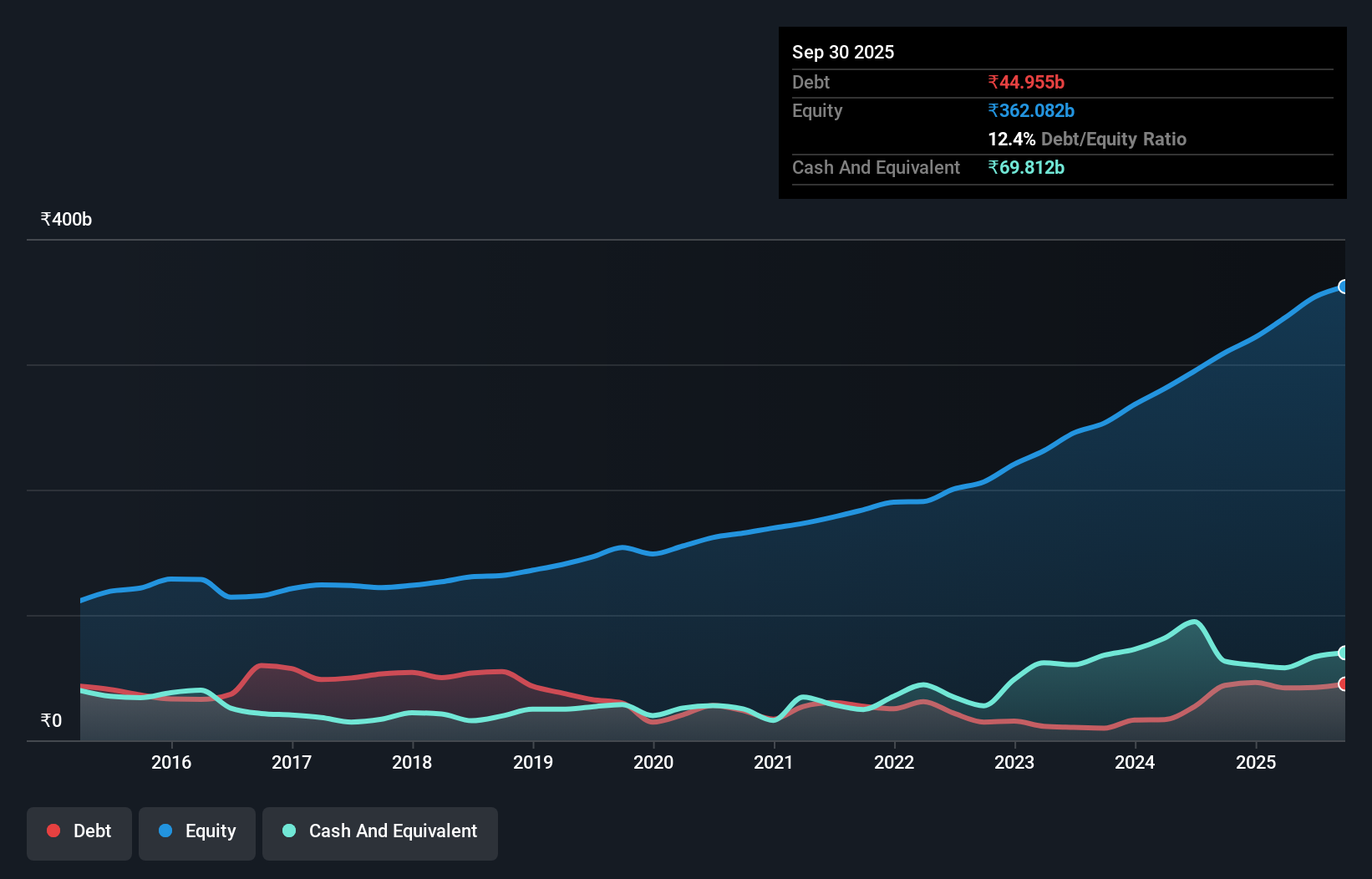1372x879 pixels.
Task: Click the 2018 x-axis label
Action: coord(412,762)
